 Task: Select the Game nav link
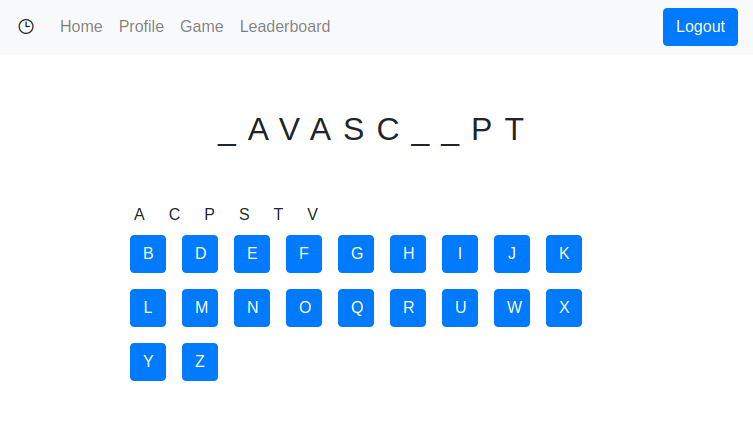tap(202, 27)
